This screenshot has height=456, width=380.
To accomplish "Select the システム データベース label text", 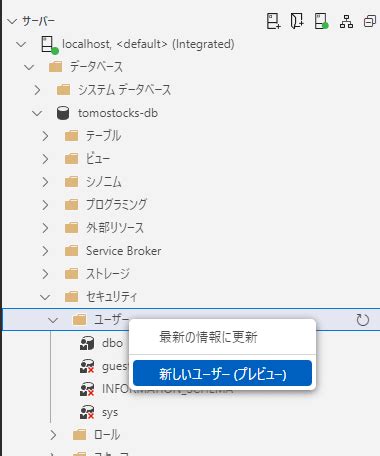I will click(x=124, y=90).
